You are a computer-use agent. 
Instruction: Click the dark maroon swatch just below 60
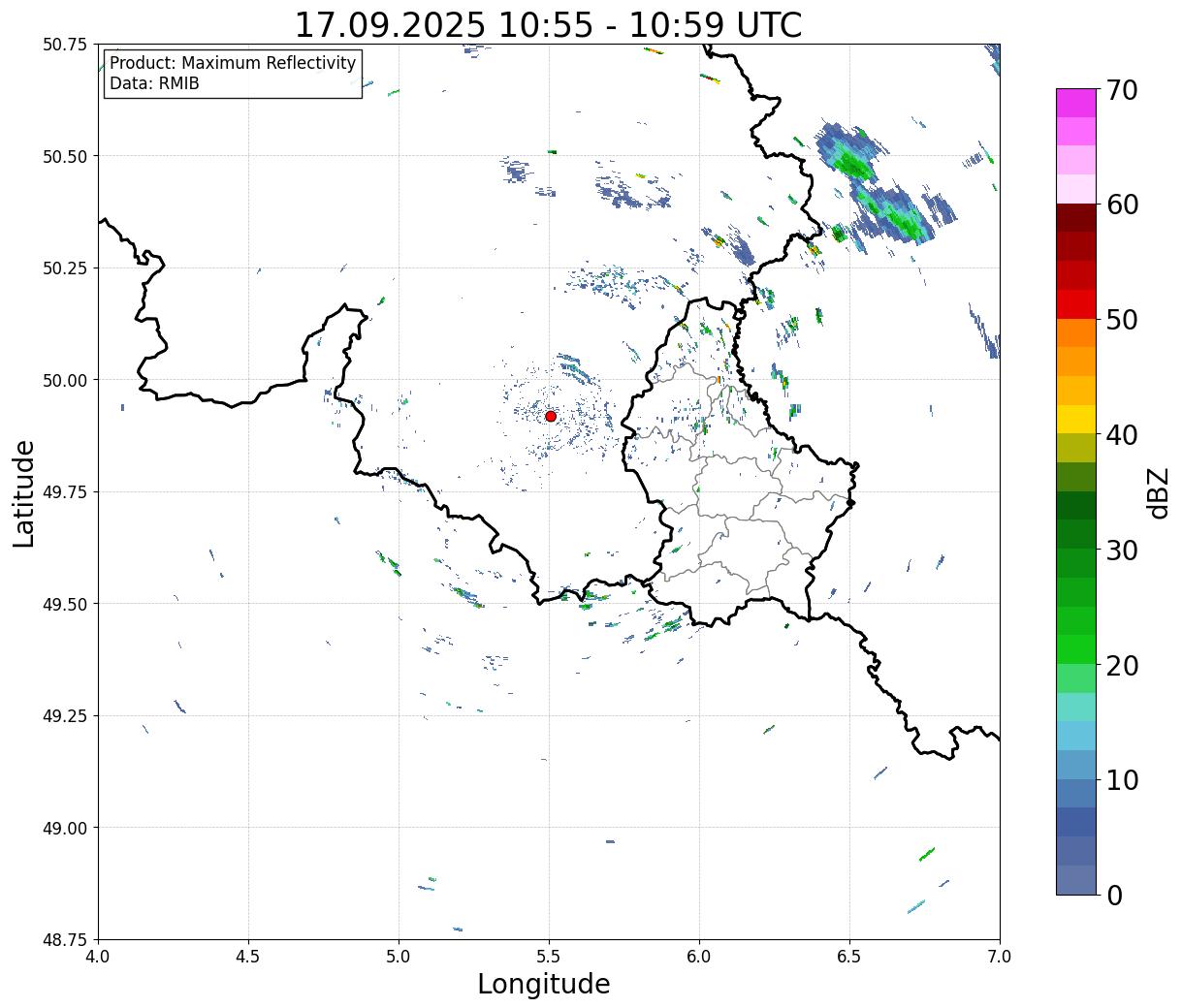click(x=1076, y=218)
